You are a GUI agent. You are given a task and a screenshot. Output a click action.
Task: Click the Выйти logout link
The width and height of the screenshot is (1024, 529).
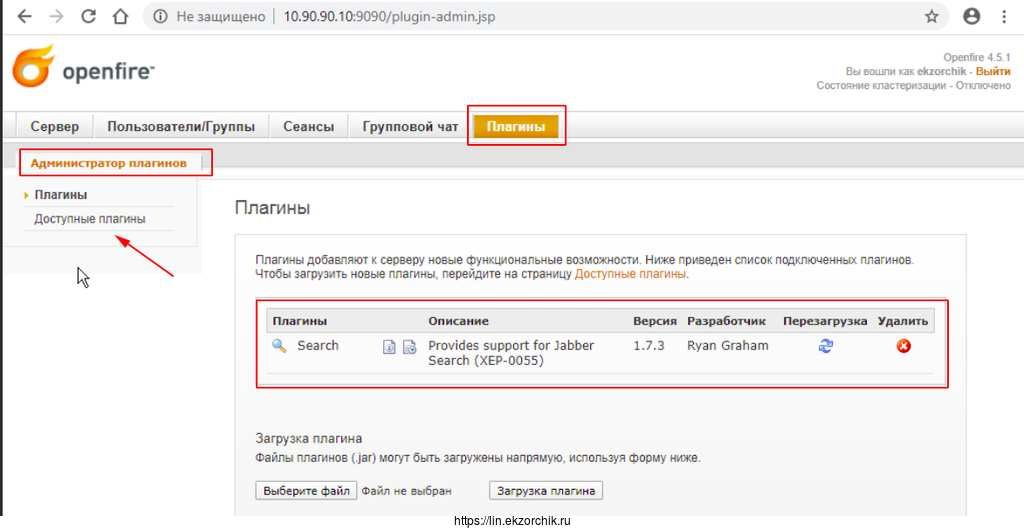993,72
